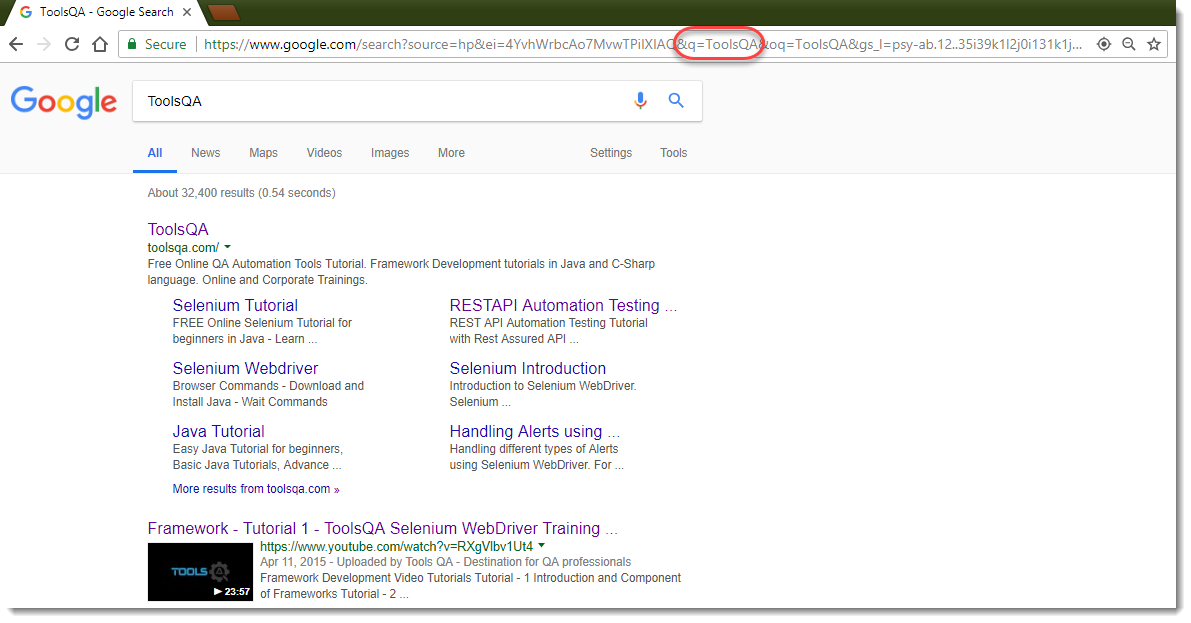Image resolution: width=1191 pixels, height=623 pixels.
Task: Click the Google favicon on the tab
Action: pos(26,12)
